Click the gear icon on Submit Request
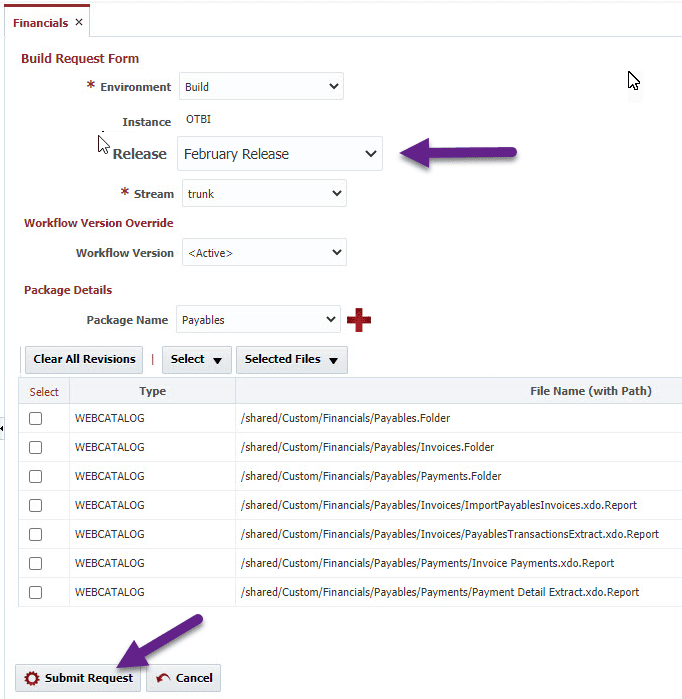 (32, 678)
